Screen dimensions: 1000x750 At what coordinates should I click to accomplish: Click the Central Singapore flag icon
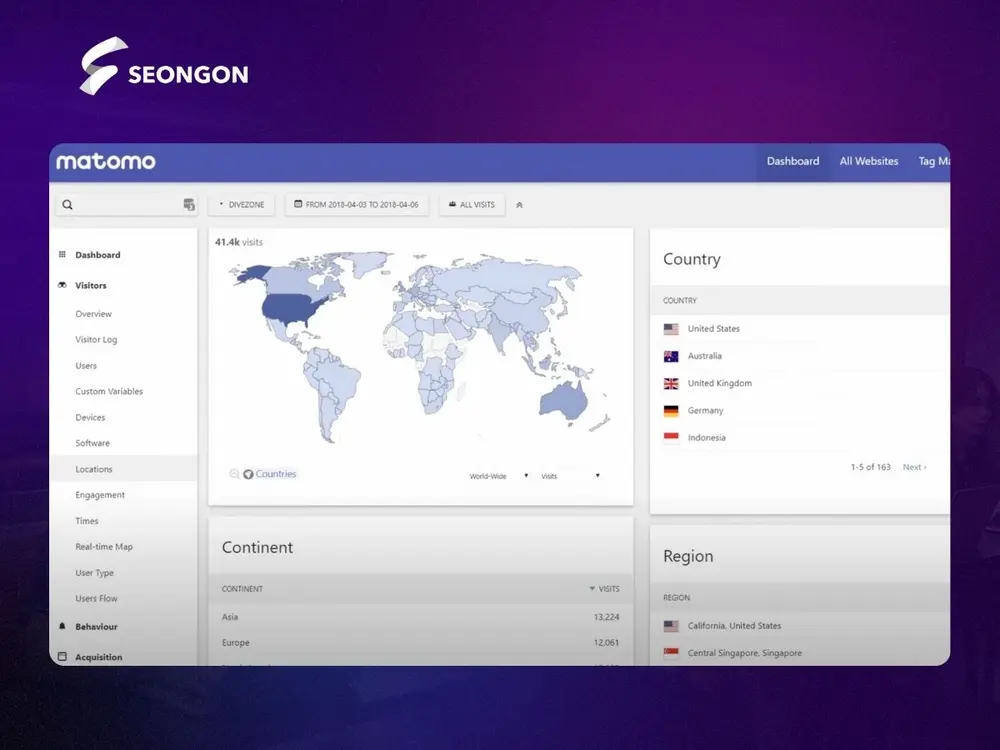671,653
